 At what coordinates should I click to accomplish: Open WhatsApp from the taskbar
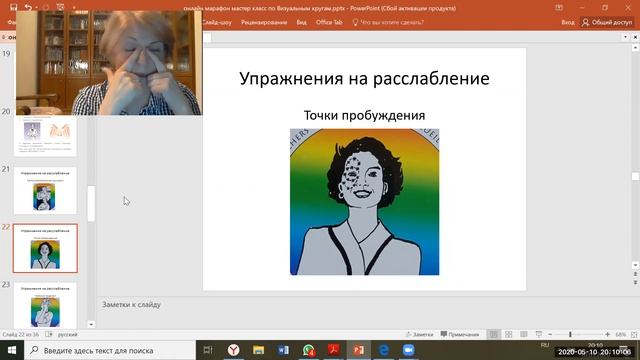click(309, 350)
